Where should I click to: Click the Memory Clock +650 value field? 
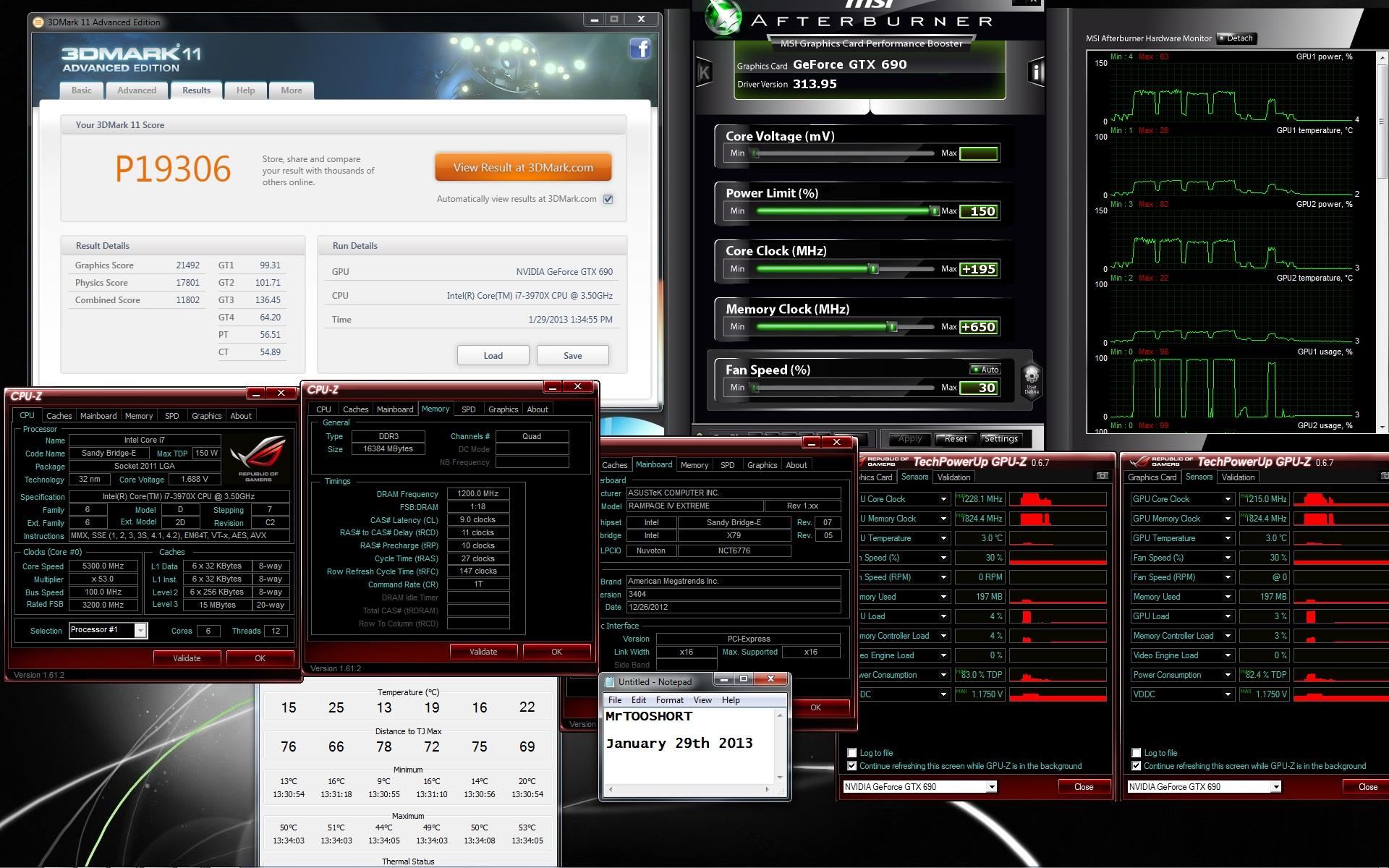click(x=979, y=327)
